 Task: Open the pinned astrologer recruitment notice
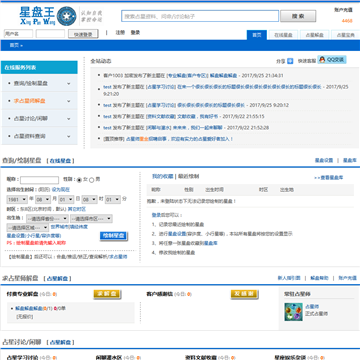pyautogui.click(x=179, y=139)
